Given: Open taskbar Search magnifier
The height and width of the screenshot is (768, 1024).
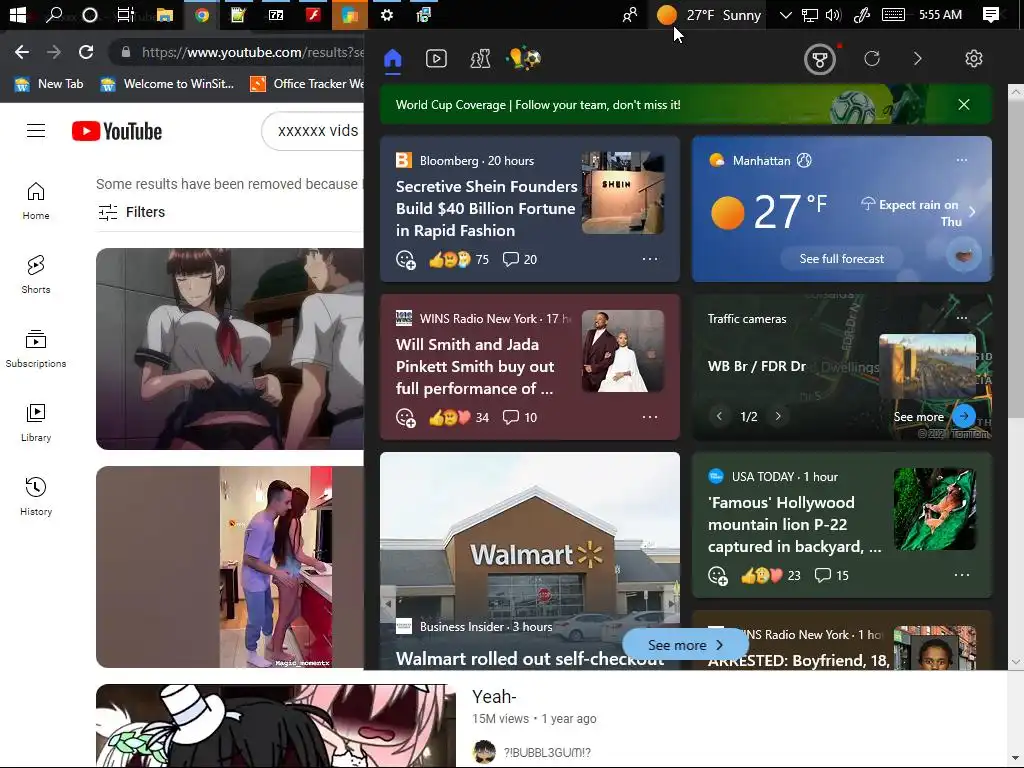Looking at the screenshot, I should click(54, 14).
